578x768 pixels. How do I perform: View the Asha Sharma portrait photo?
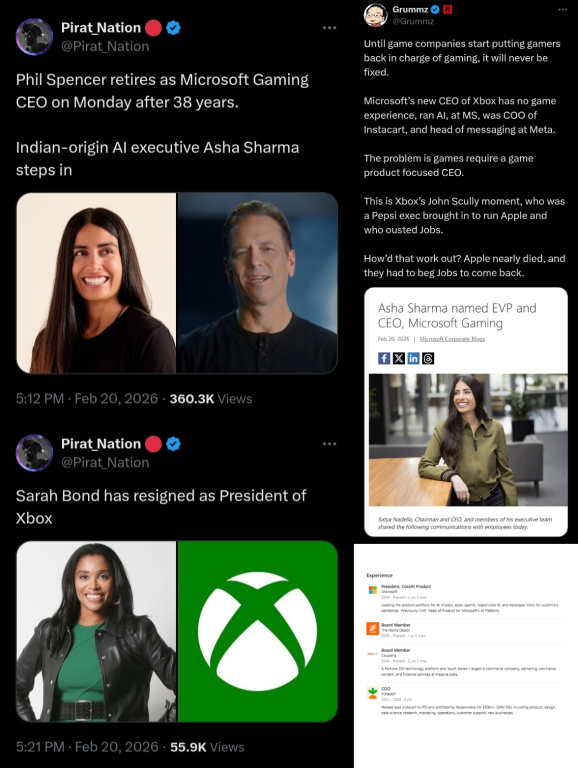tap(96, 283)
